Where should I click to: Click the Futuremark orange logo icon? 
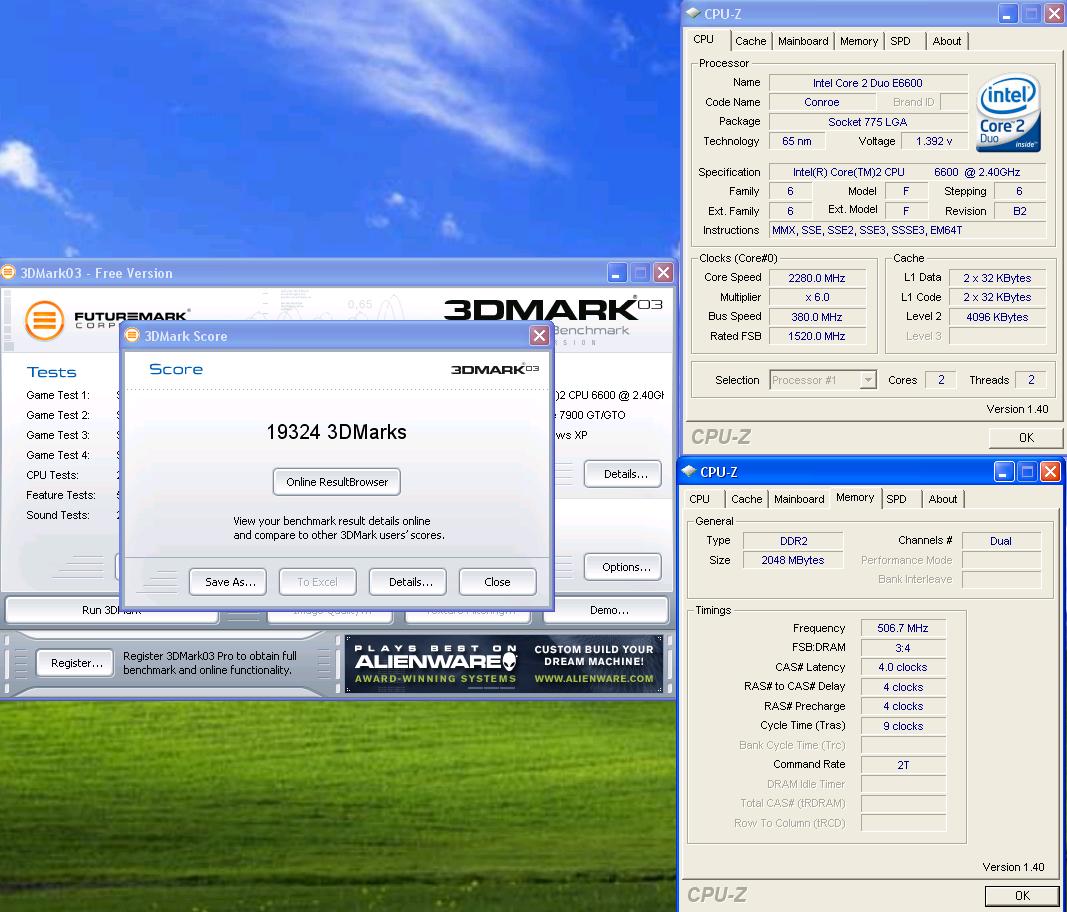[x=44, y=319]
